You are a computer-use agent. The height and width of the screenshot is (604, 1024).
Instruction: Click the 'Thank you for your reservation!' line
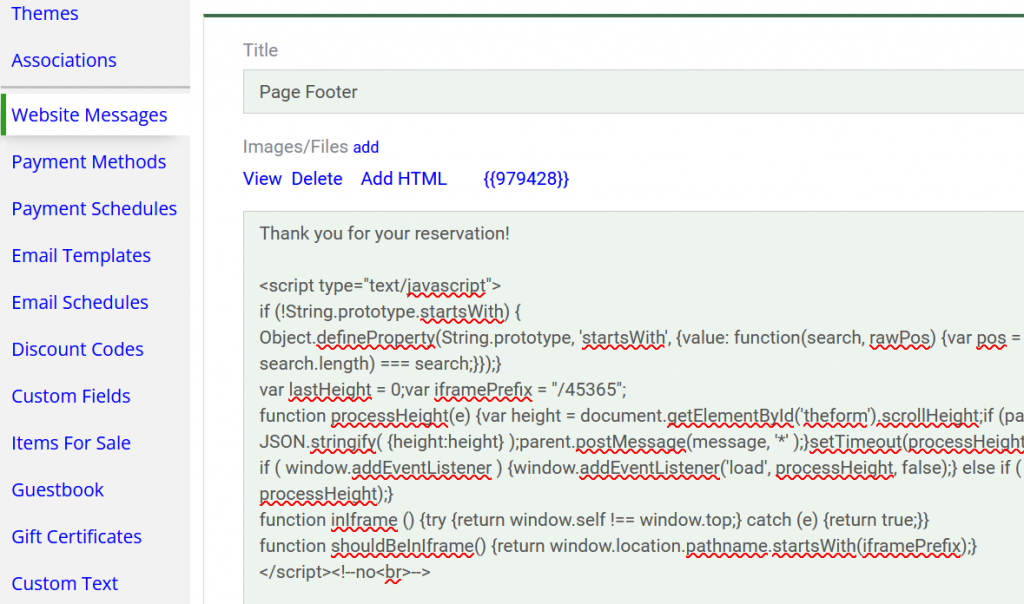[x=384, y=234]
